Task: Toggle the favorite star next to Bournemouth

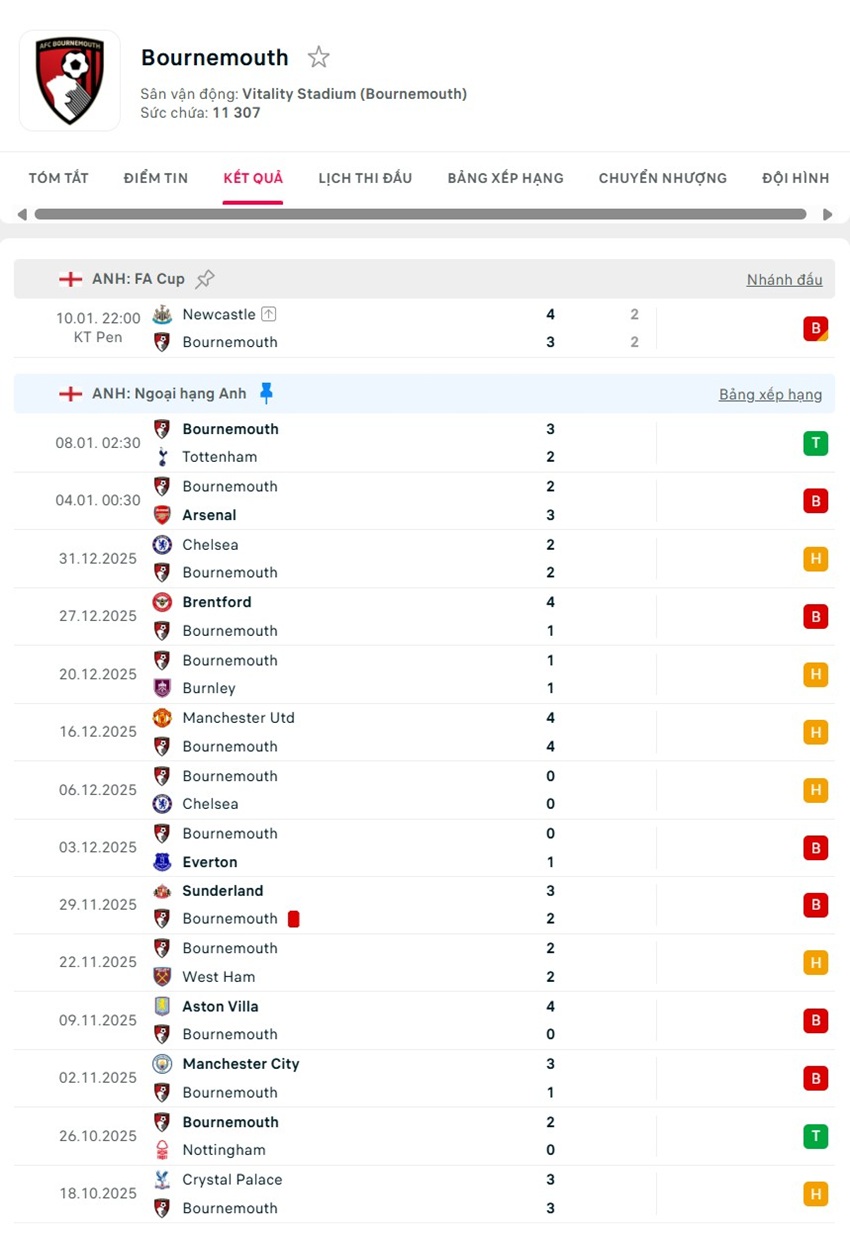Action: (318, 57)
